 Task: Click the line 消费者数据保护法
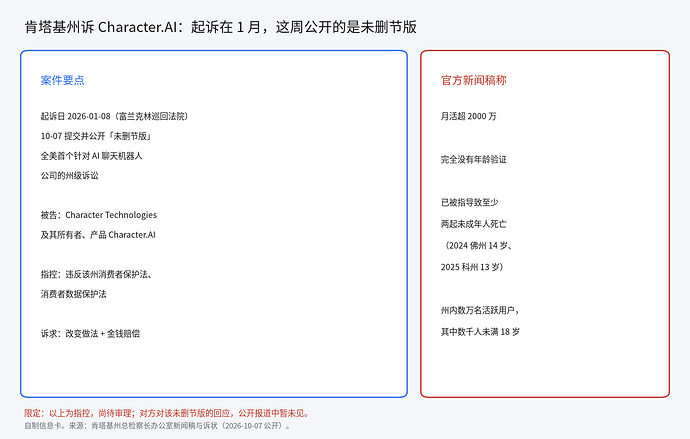click(x=73, y=294)
